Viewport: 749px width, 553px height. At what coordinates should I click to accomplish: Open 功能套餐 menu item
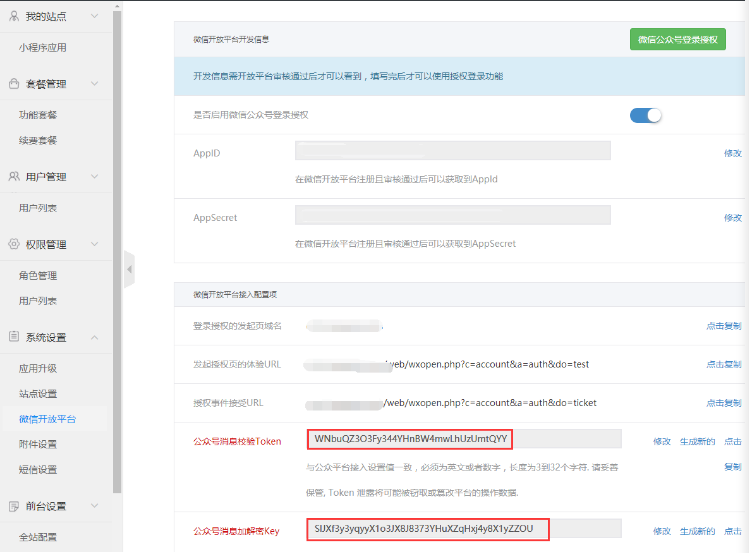coord(38,115)
